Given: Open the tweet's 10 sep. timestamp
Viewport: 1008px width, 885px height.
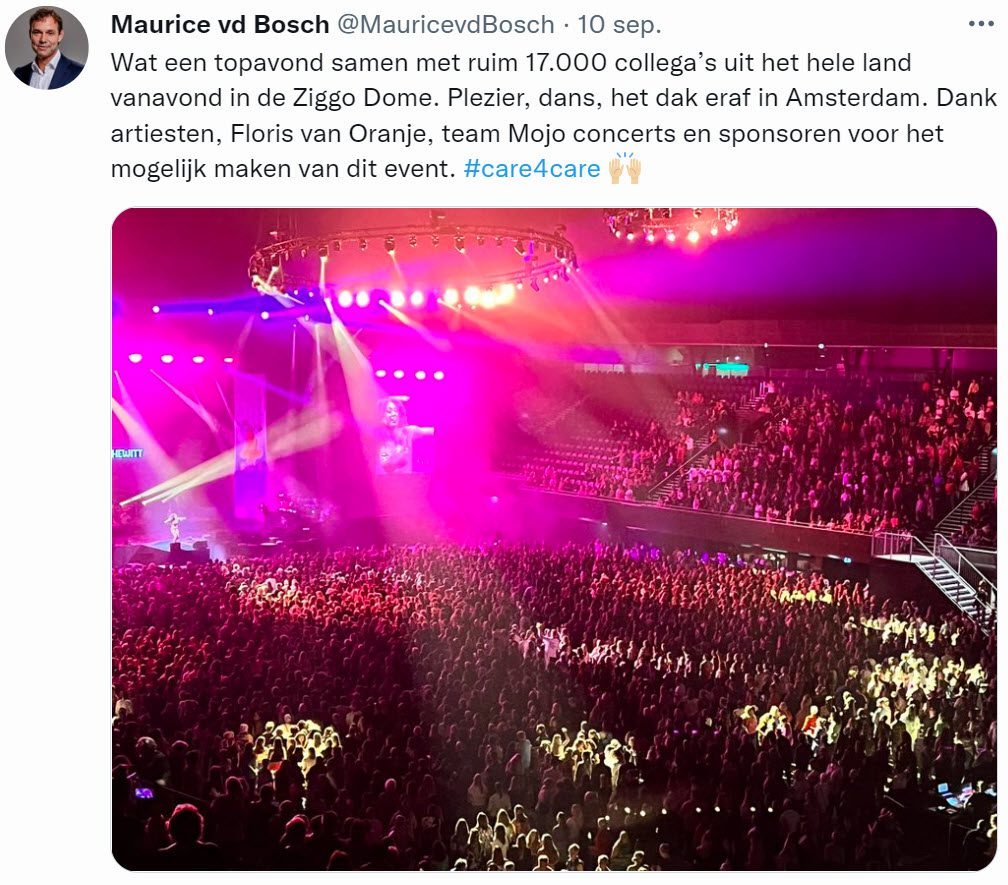Looking at the screenshot, I should (619, 24).
